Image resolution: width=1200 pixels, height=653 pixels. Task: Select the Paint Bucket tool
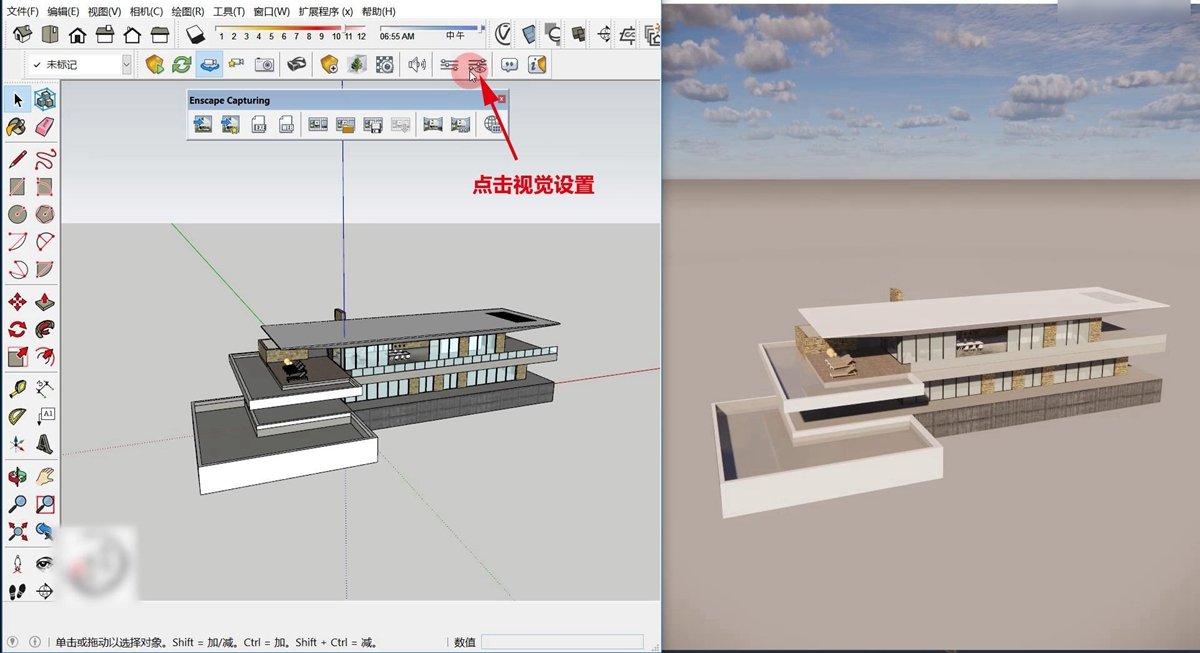(17, 126)
